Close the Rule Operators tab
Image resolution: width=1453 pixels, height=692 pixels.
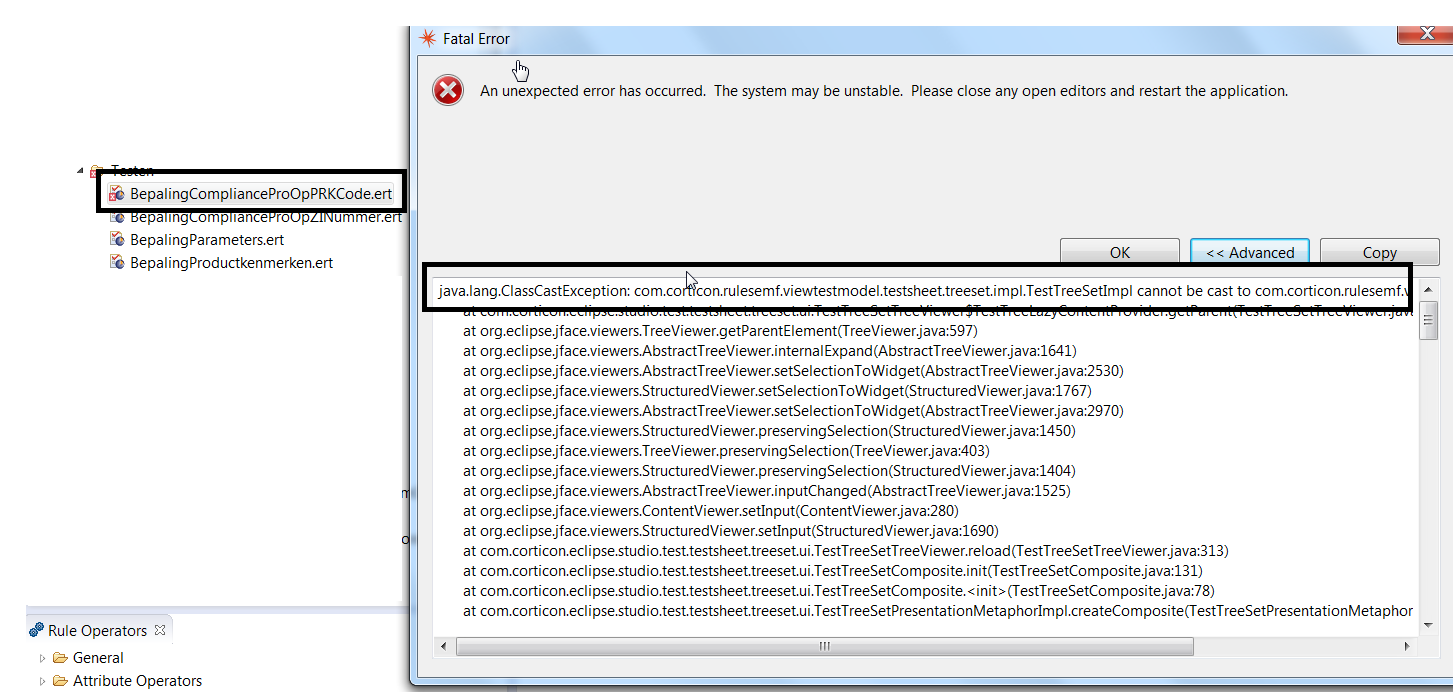[160, 630]
